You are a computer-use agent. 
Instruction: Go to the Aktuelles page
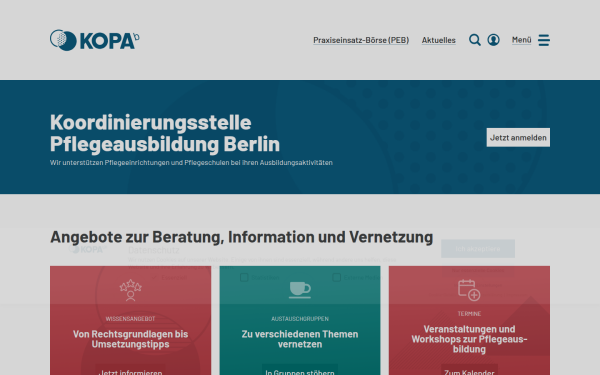(439, 40)
